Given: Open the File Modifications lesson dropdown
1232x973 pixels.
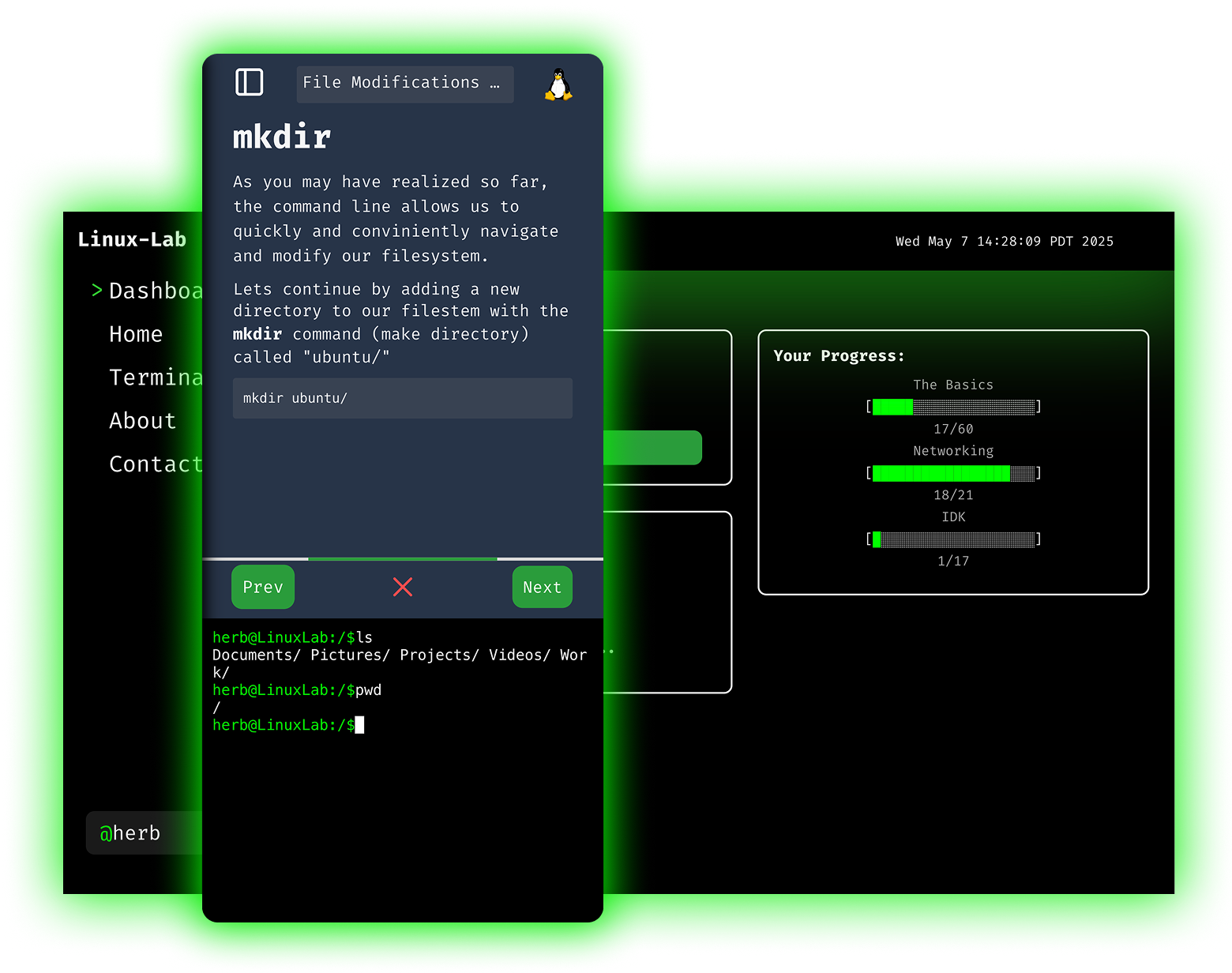Looking at the screenshot, I should [x=405, y=84].
